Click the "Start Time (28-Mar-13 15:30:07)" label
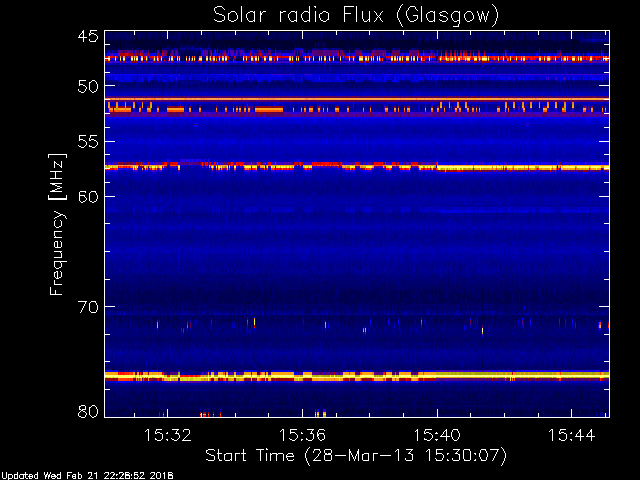This screenshot has height=480, width=640. coord(356,456)
